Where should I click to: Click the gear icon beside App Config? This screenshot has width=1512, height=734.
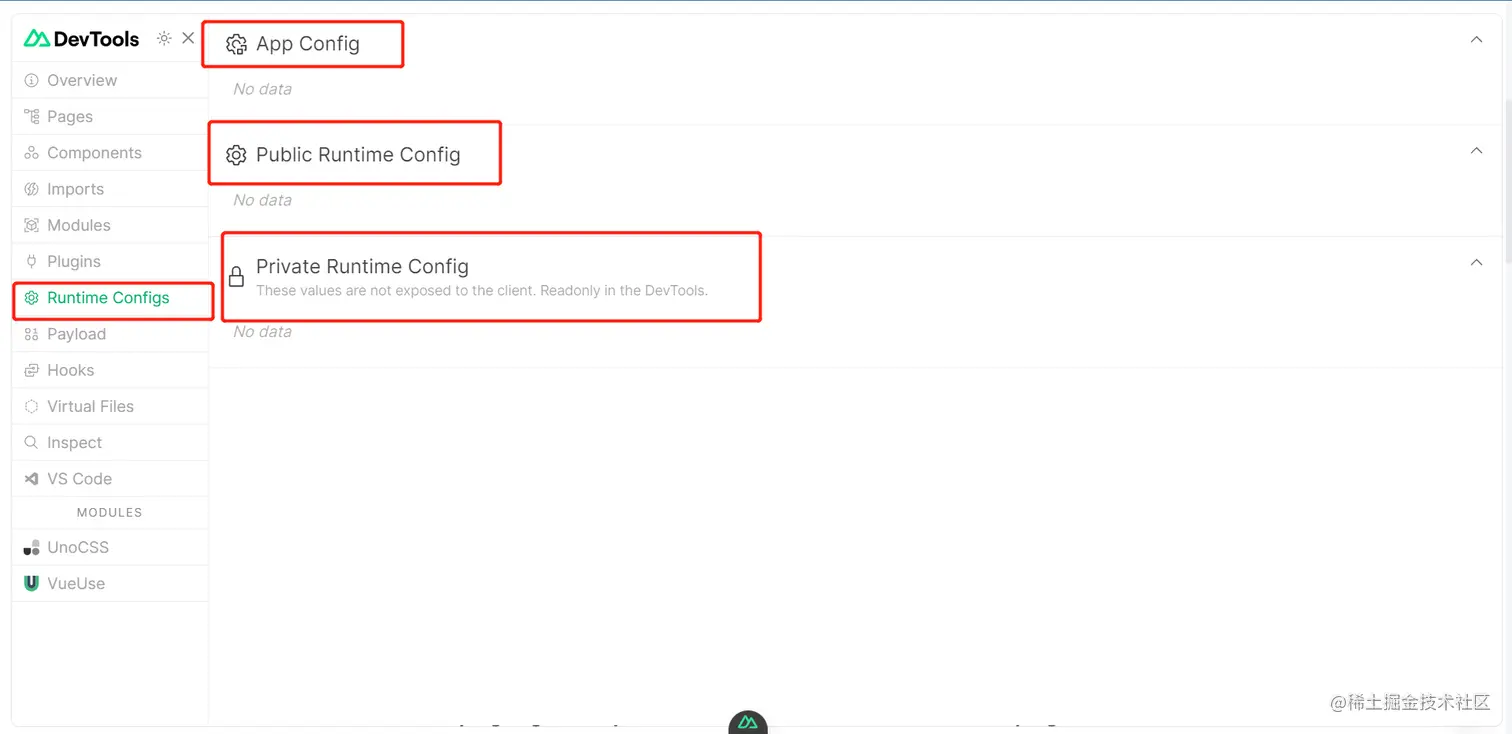click(x=236, y=44)
